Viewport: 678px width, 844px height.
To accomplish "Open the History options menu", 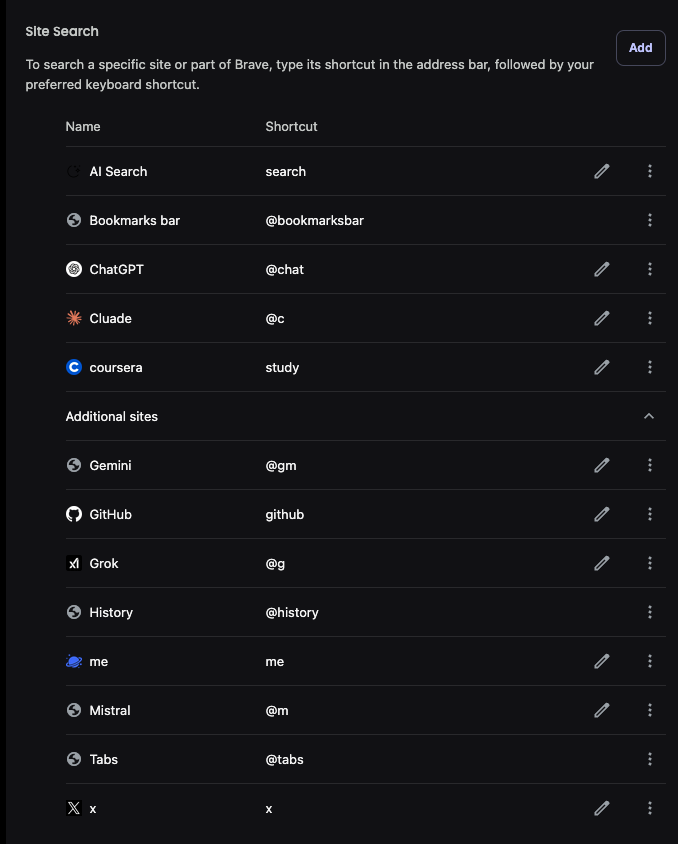I will 650,612.
